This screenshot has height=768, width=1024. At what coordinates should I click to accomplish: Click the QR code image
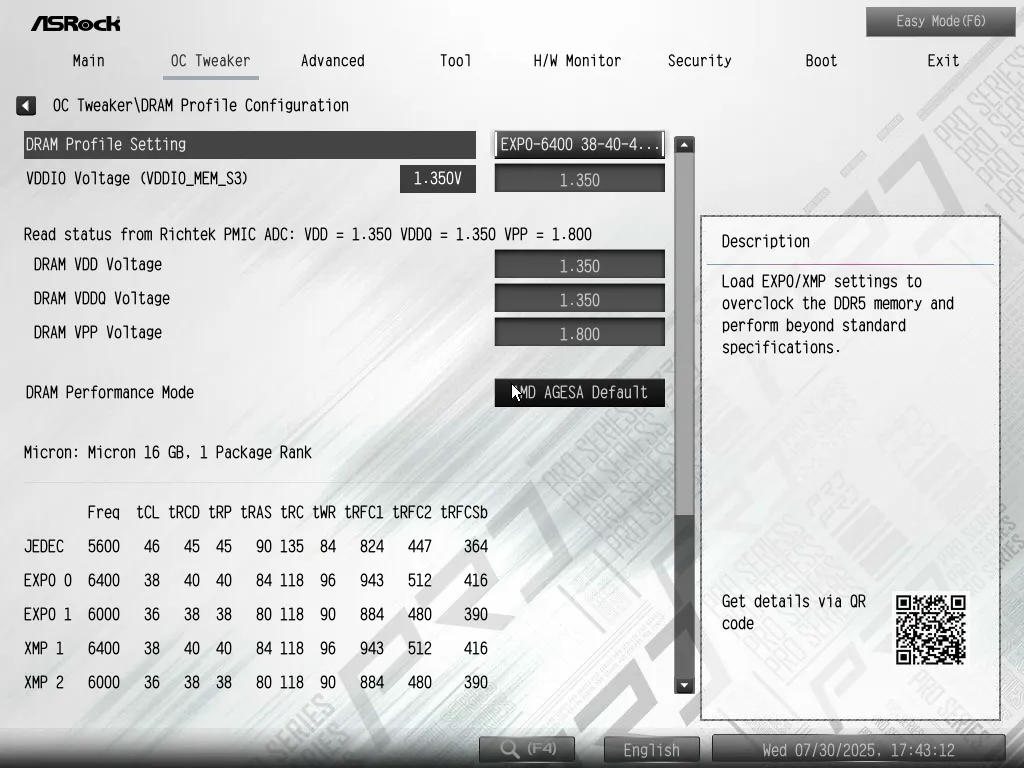[931, 629]
